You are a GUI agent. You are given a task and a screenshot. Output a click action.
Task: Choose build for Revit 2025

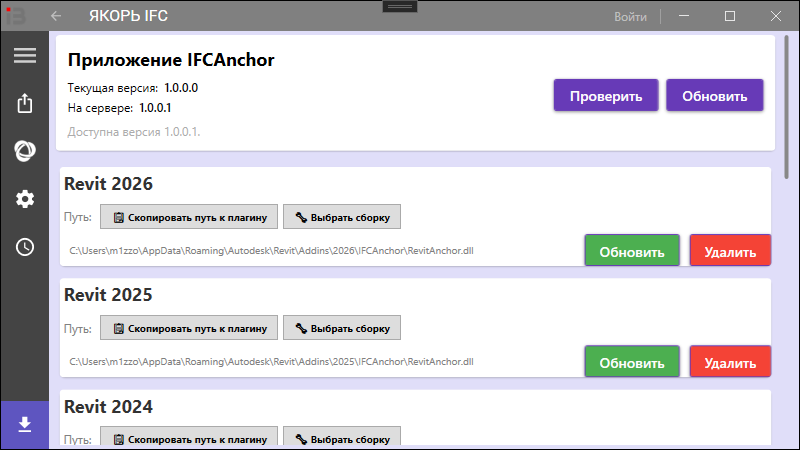(x=342, y=328)
